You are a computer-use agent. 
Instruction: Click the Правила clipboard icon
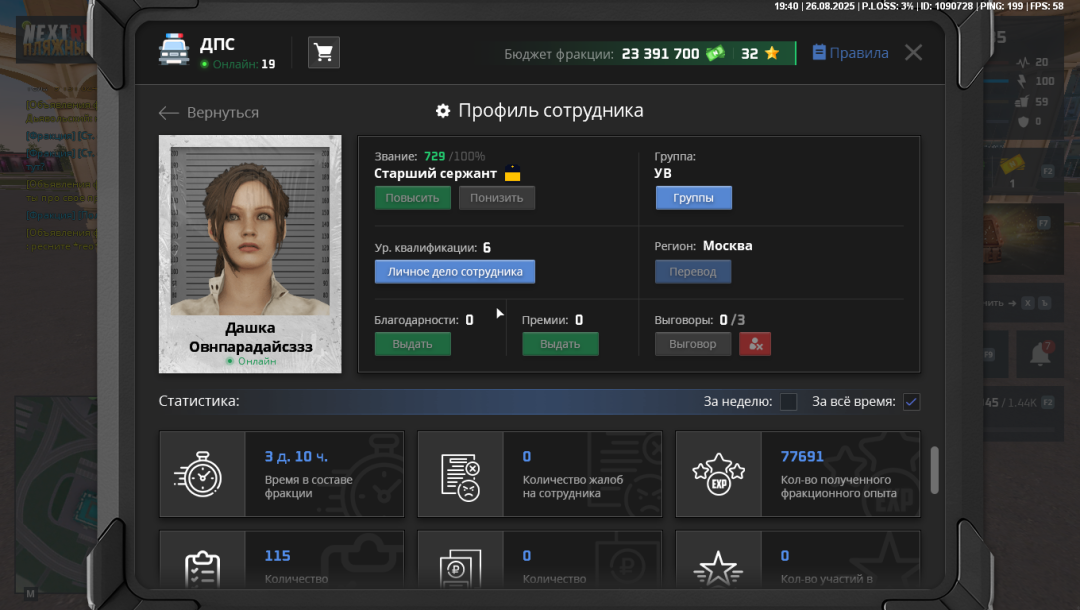coord(818,52)
